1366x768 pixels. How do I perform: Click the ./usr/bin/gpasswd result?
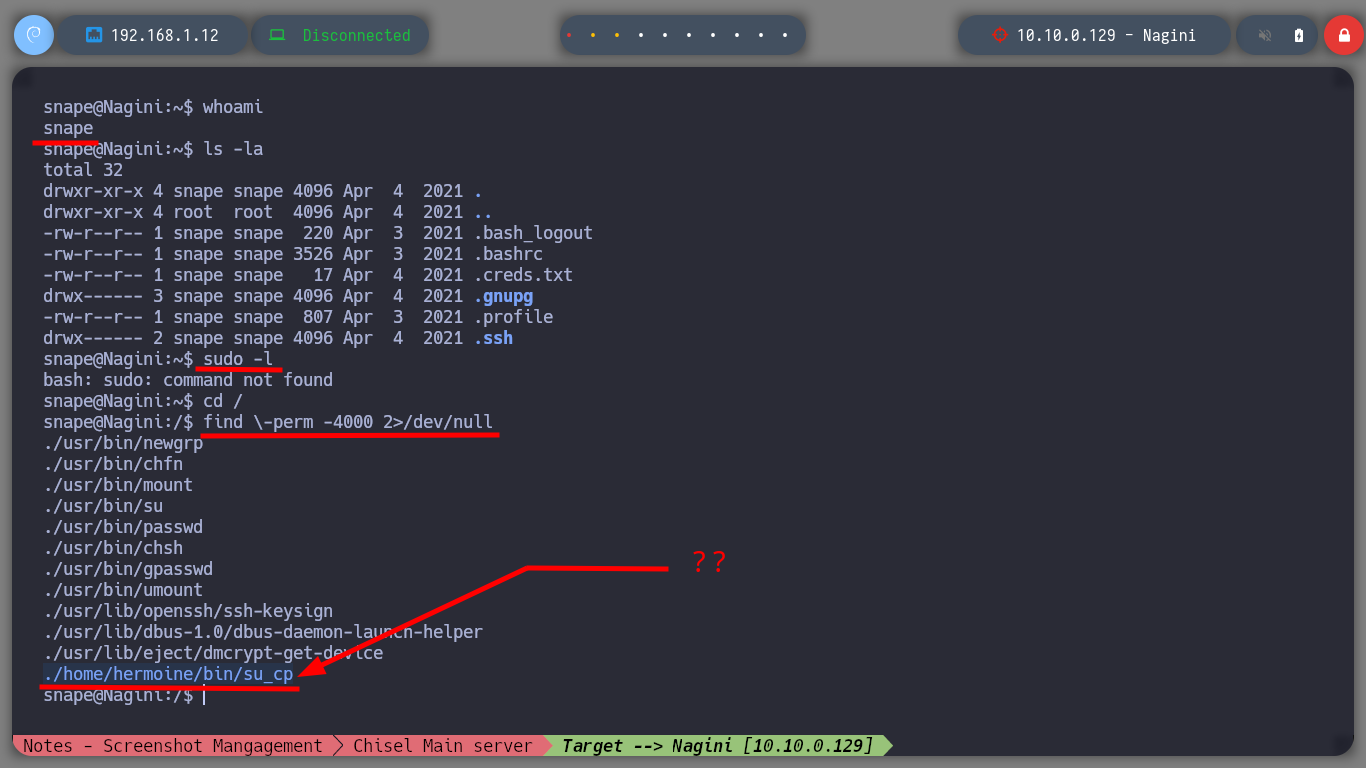128,569
